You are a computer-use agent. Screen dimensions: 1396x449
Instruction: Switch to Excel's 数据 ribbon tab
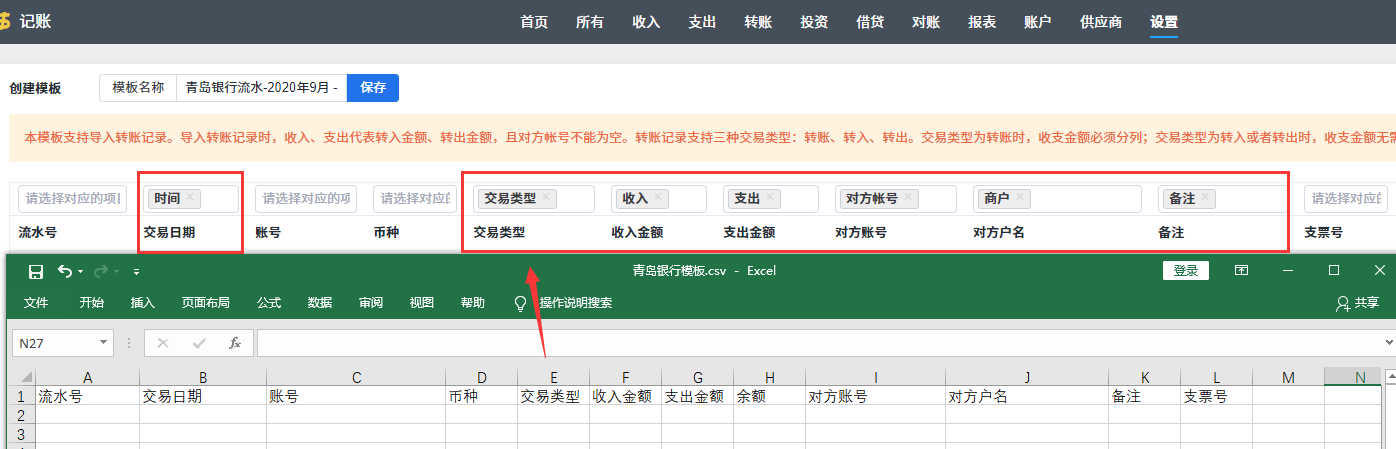(x=320, y=303)
